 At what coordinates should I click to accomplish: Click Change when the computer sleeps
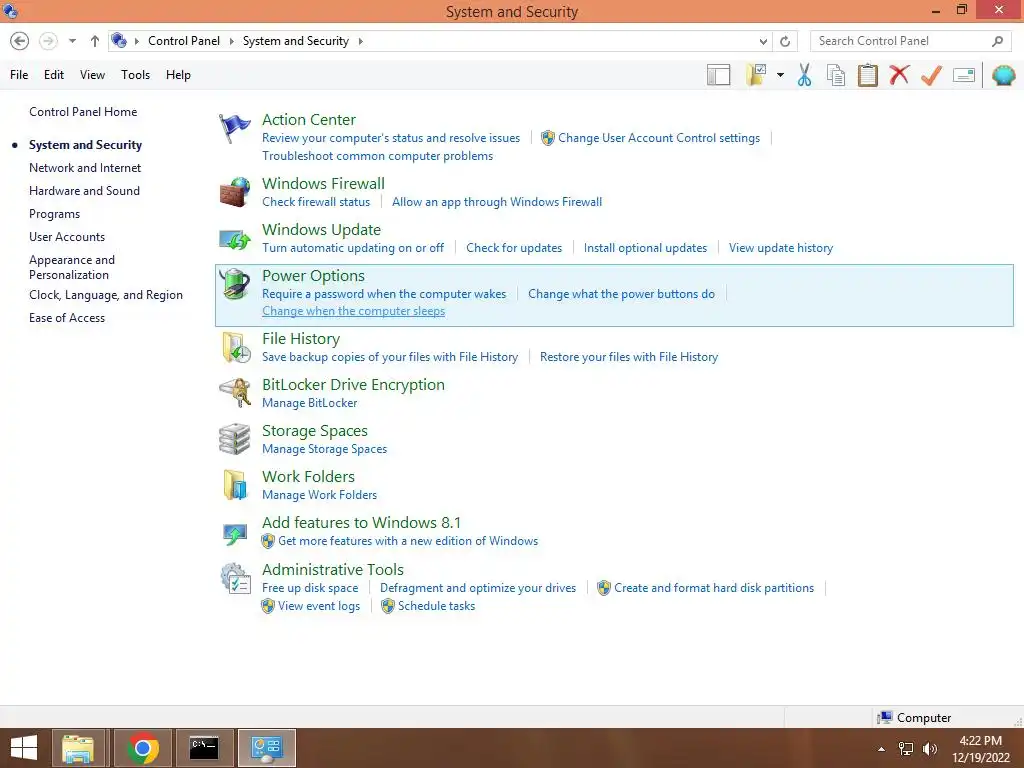pyautogui.click(x=353, y=311)
